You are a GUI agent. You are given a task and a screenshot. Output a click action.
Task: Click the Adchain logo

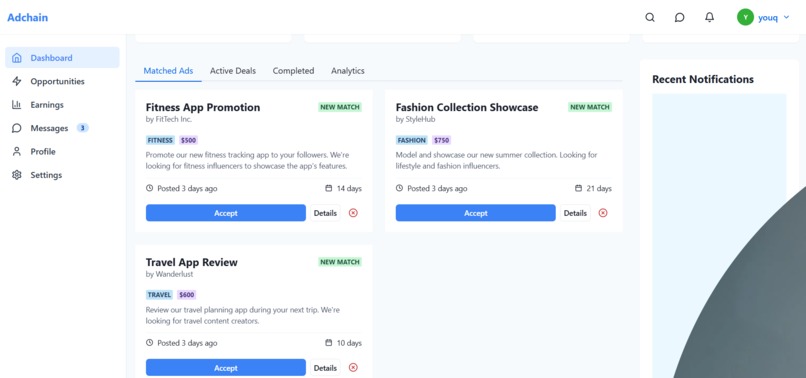pos(27,17)
